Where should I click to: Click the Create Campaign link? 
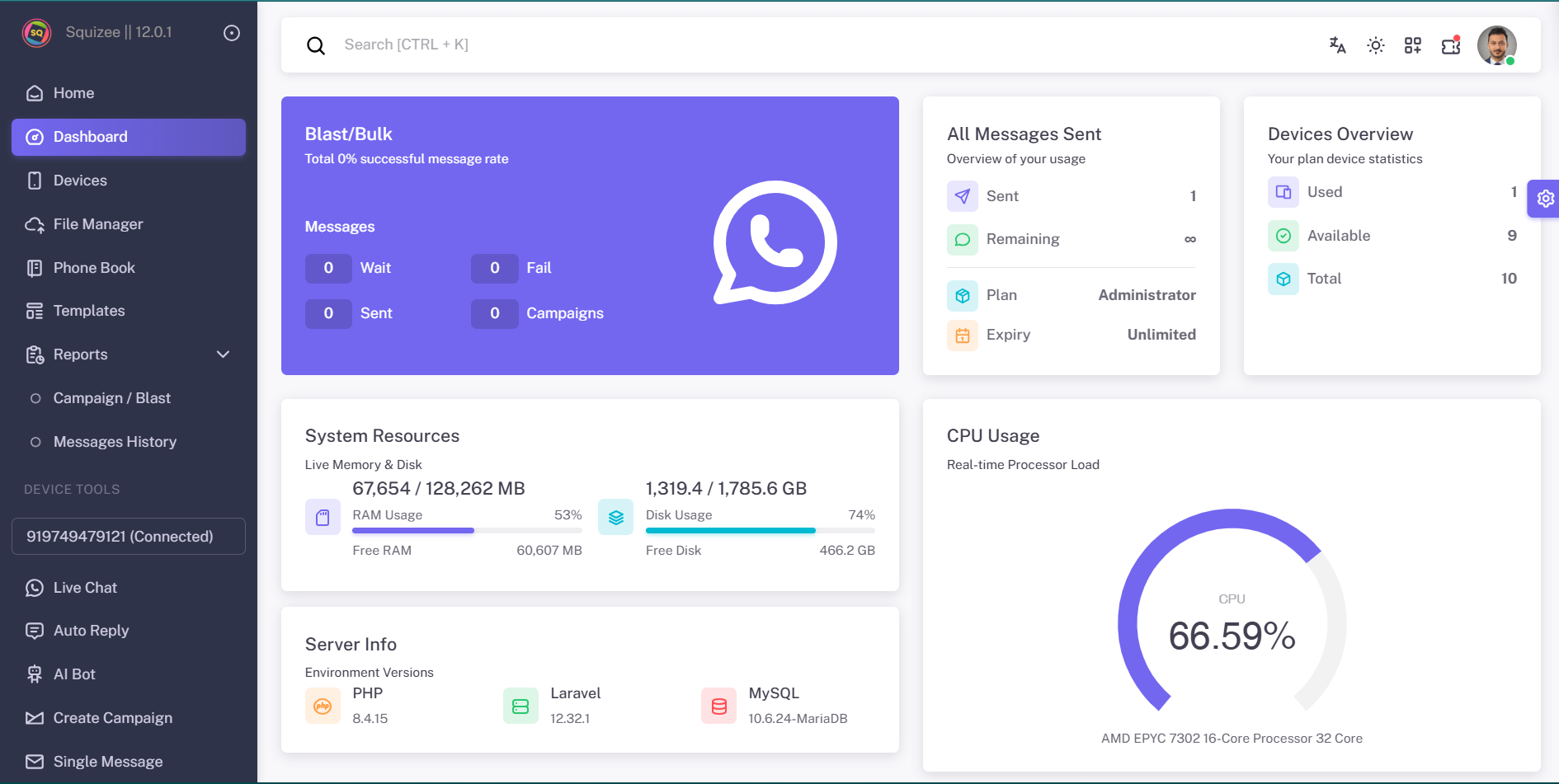click(x=113, y=718)
